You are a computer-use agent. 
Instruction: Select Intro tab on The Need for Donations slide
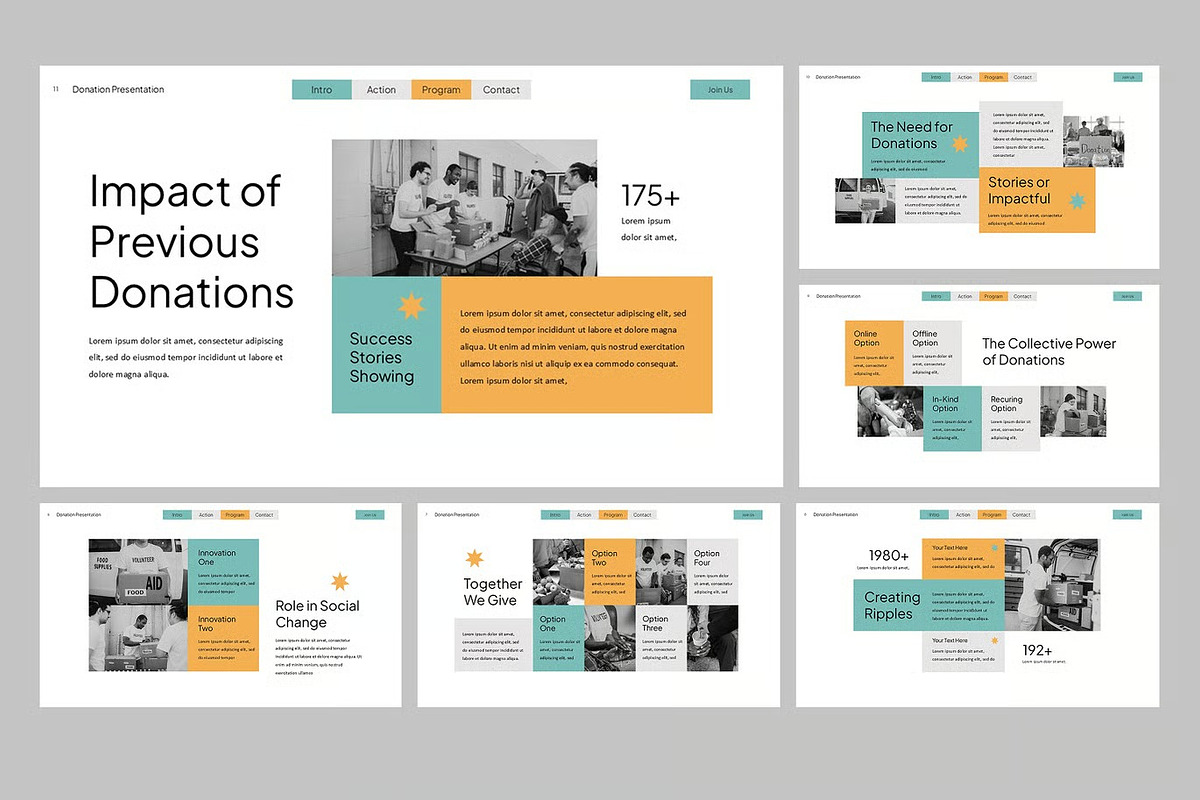935,77
